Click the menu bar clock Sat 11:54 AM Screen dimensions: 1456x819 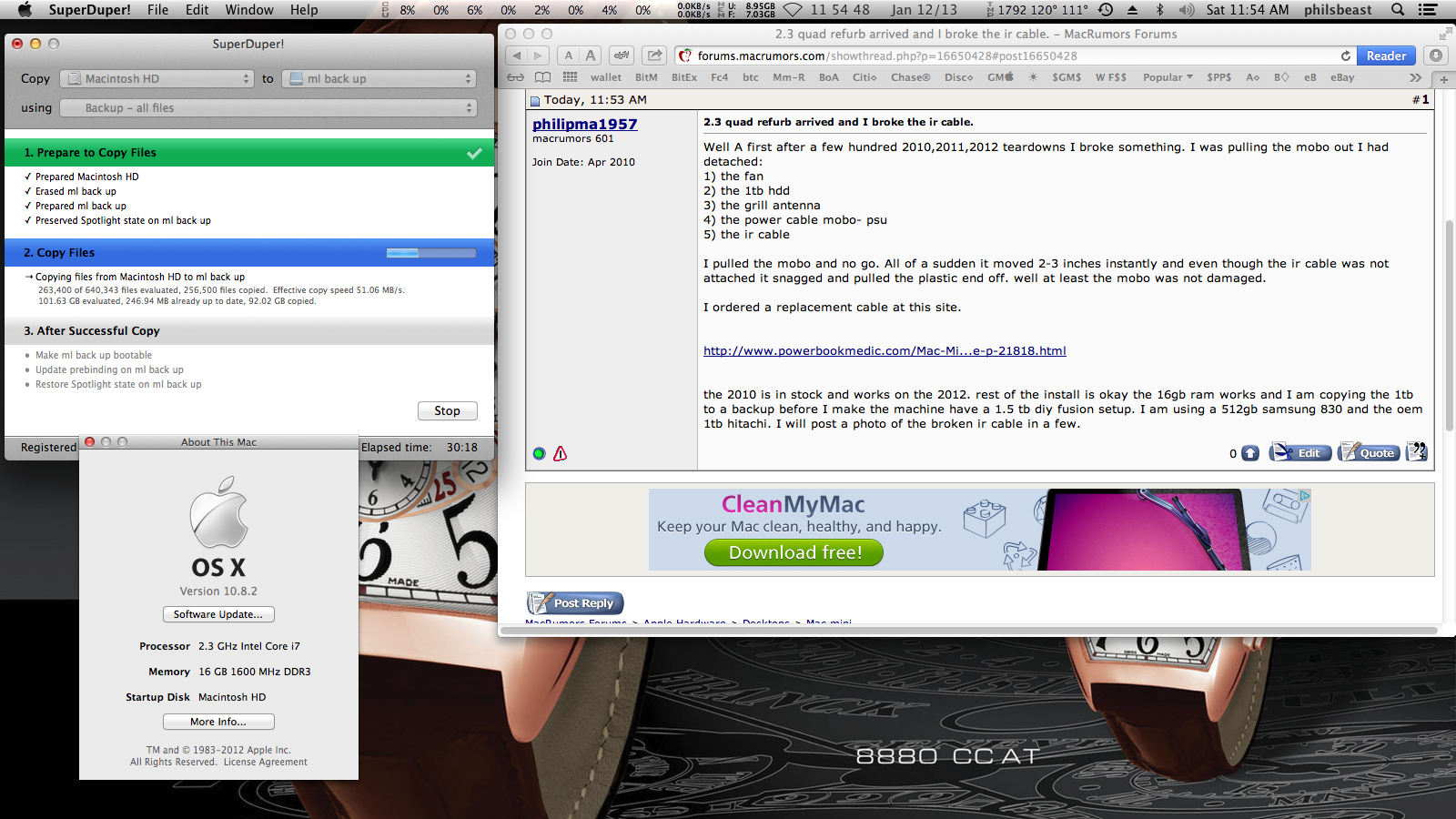point(1248,10)
